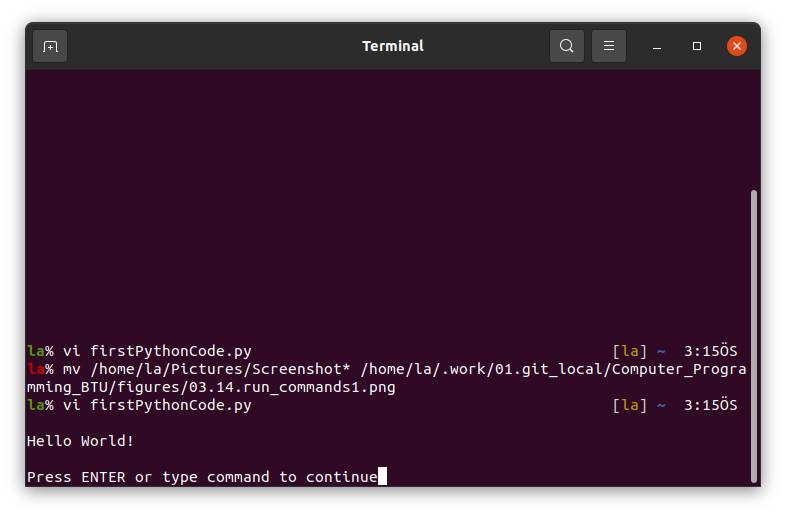Open the hamburger menu
The width and height of the screenshot is (786, 515).
point(609,46)
